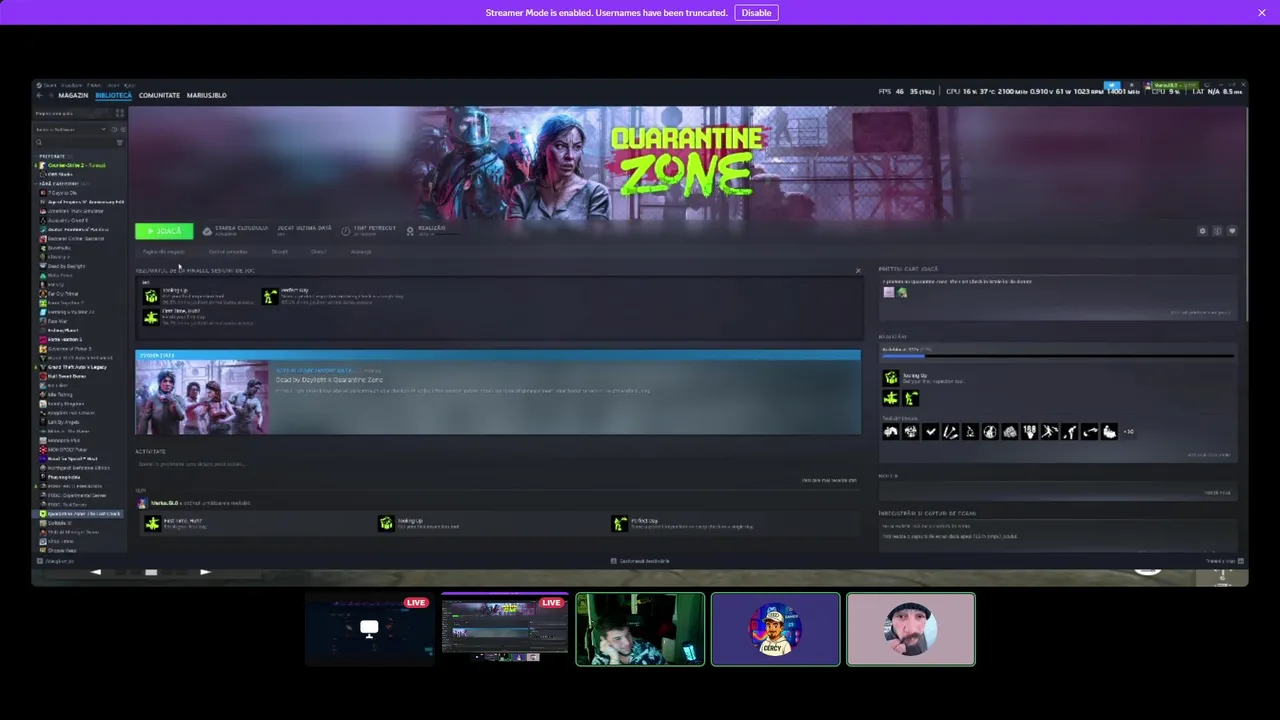Click the friend avatar under friends who play
The height and width of the screenshot is (720, 1280).
pos(889,292)
